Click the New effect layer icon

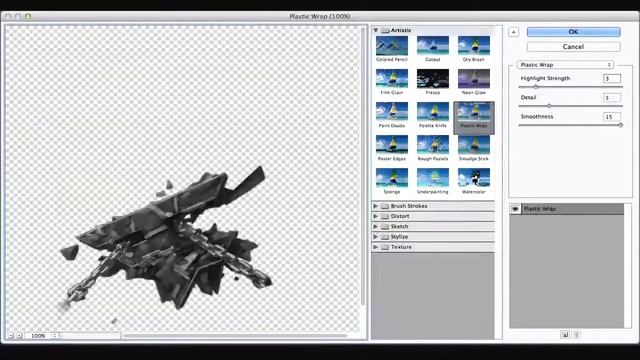point(565,335)
